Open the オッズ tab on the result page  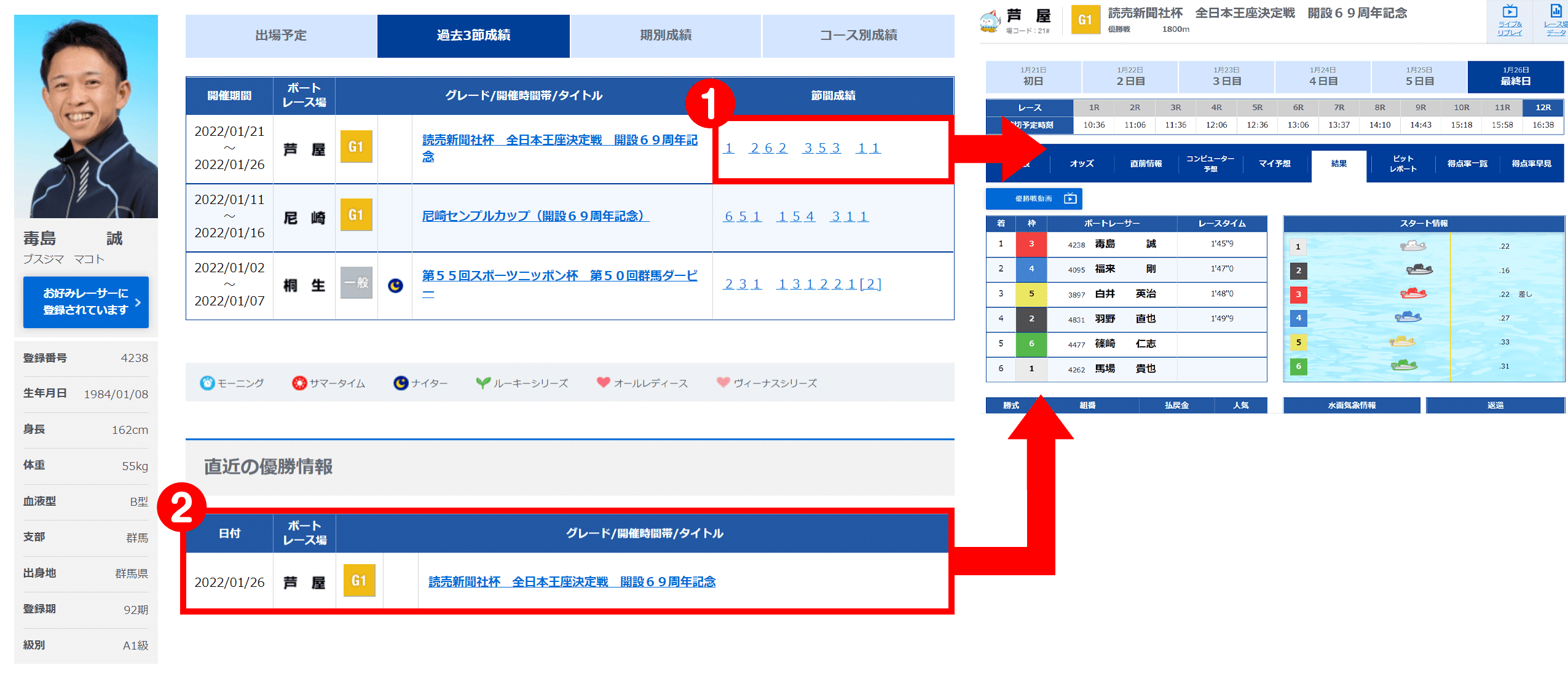[1082, 163]
